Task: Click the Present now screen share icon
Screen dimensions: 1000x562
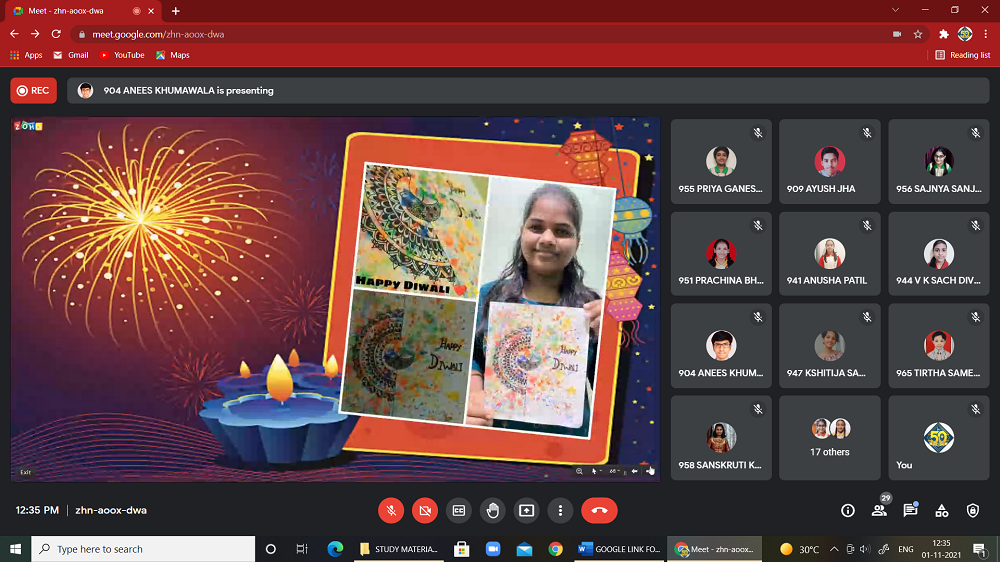Action: pyautogui.click(x=527, y=510)
